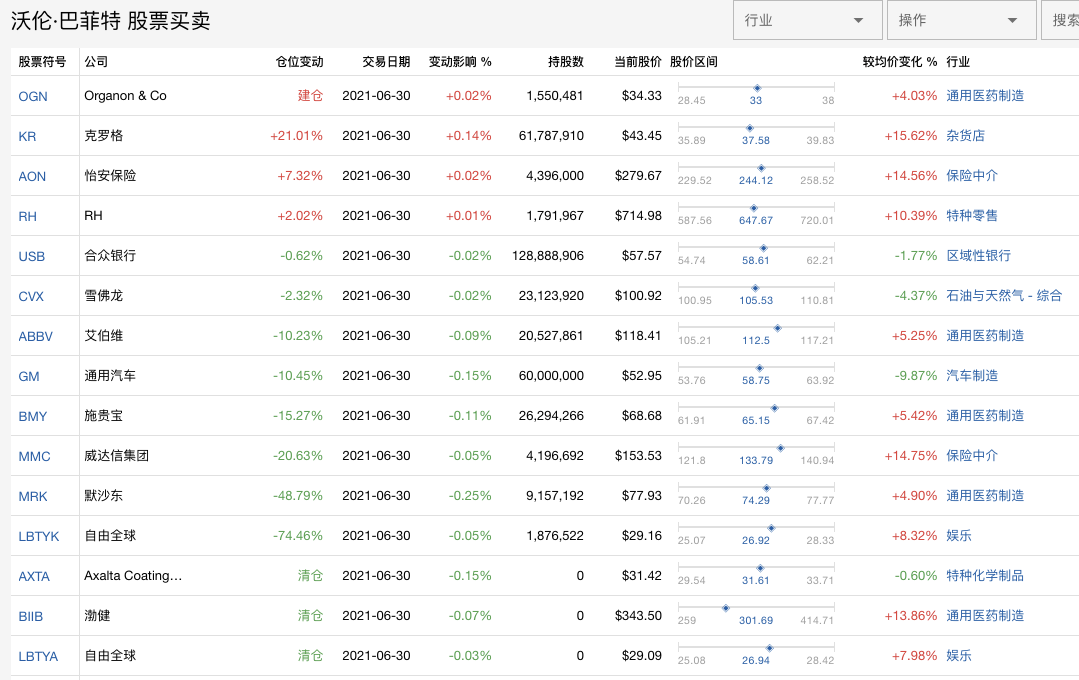Image resolution: width=1079 pixels, height=680 pixels.
Task: Click the AON ticker symbol
Action: click(x=32, y=176)
